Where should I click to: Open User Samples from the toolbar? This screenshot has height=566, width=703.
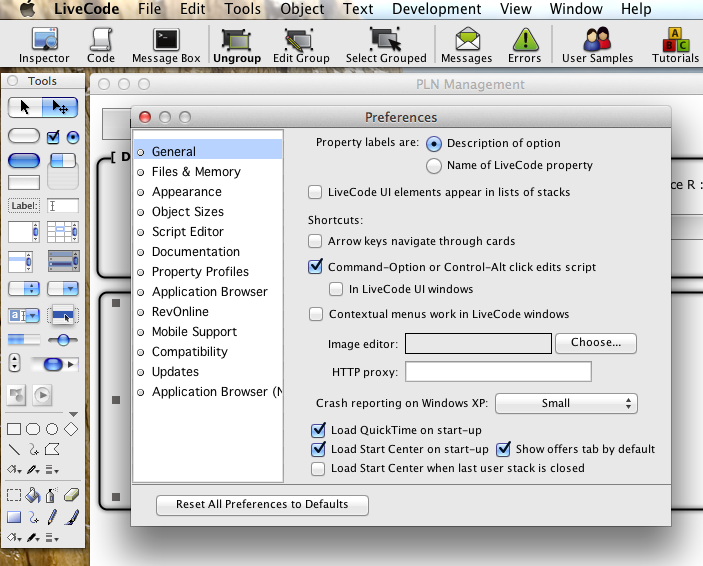click(597, 44)
